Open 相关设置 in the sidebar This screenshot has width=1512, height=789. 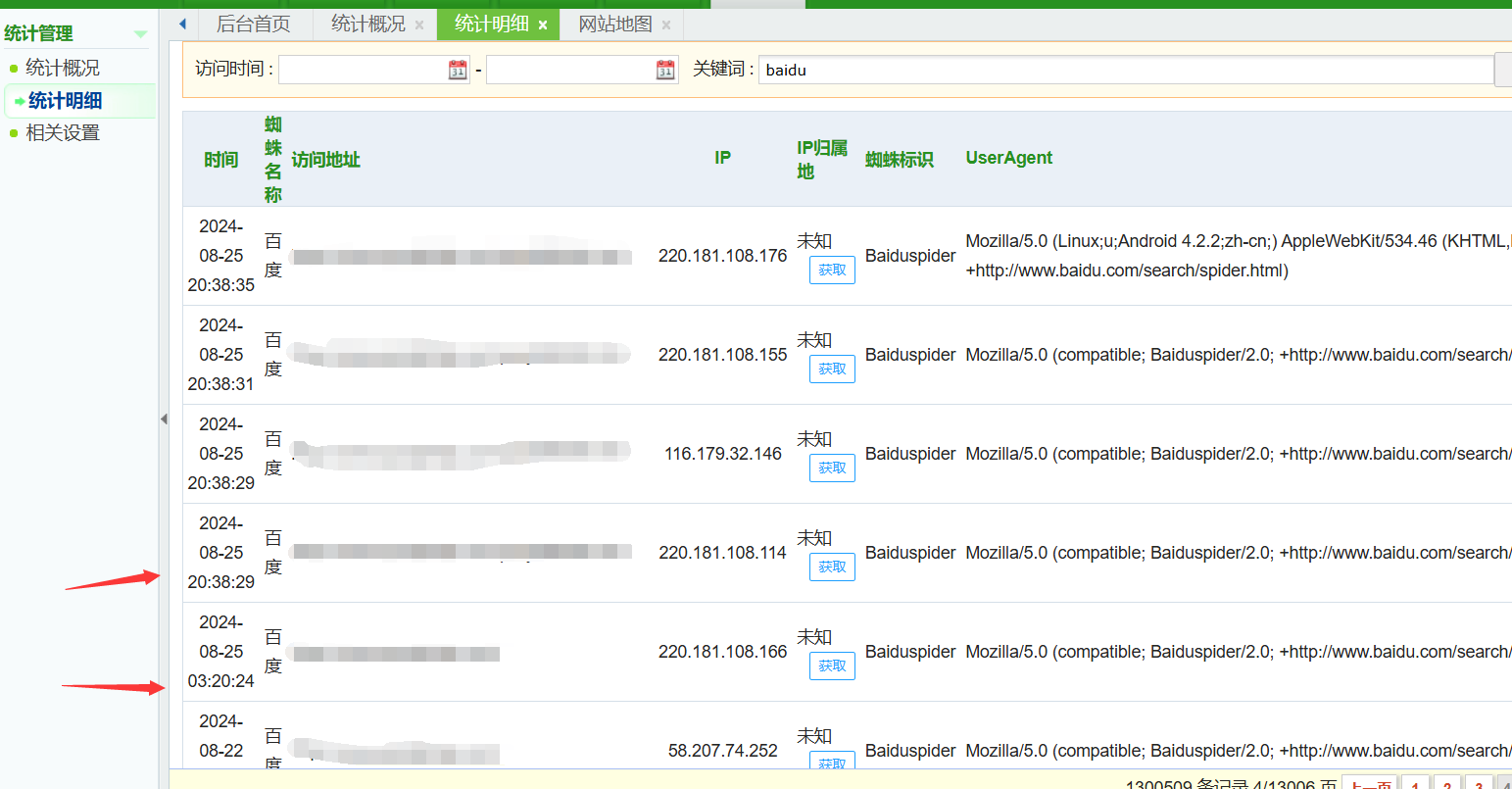coord(63,132)
